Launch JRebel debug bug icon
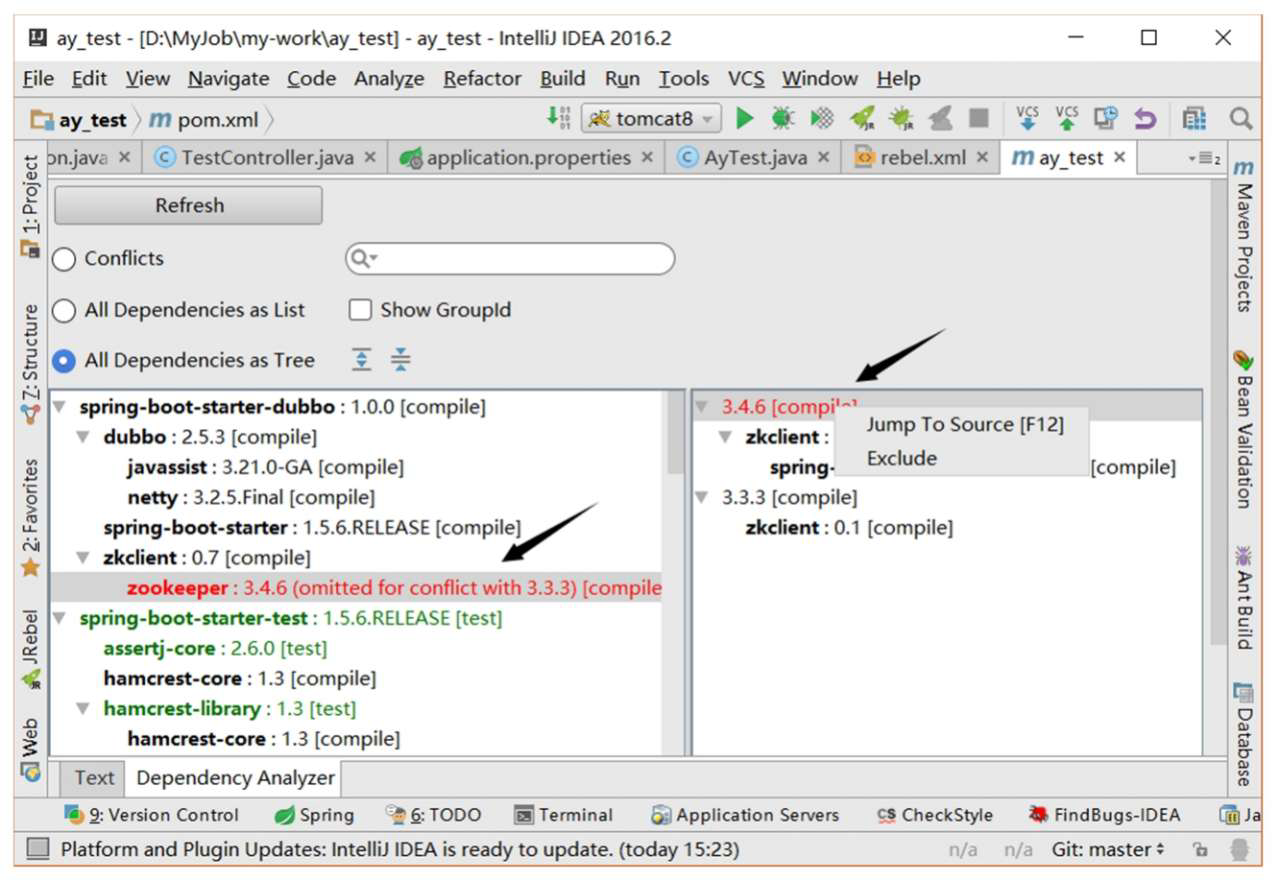1280x881 pixels. click(901, 119)
